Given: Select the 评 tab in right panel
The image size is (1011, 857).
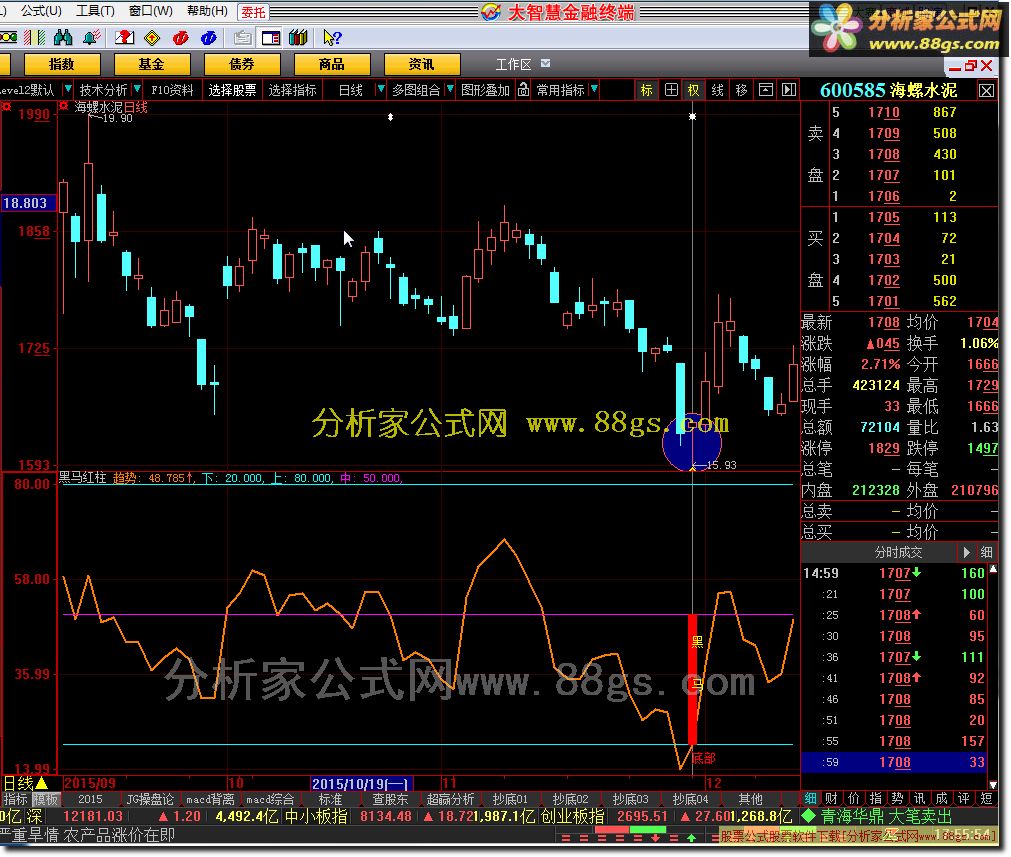Looking at the screenshot, I should [x=964, y=798].
